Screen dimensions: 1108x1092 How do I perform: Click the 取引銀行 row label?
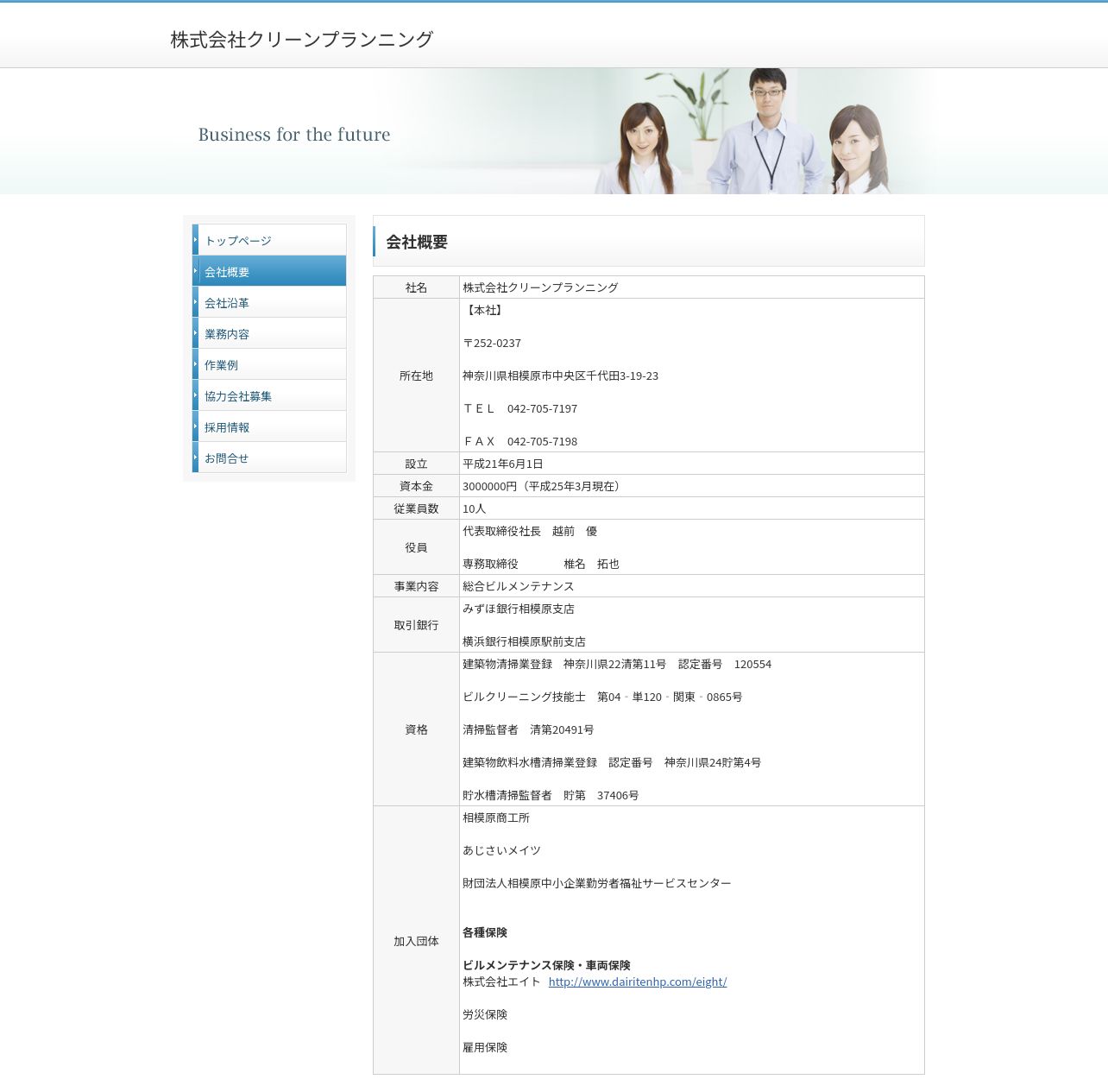coord(416,625)
